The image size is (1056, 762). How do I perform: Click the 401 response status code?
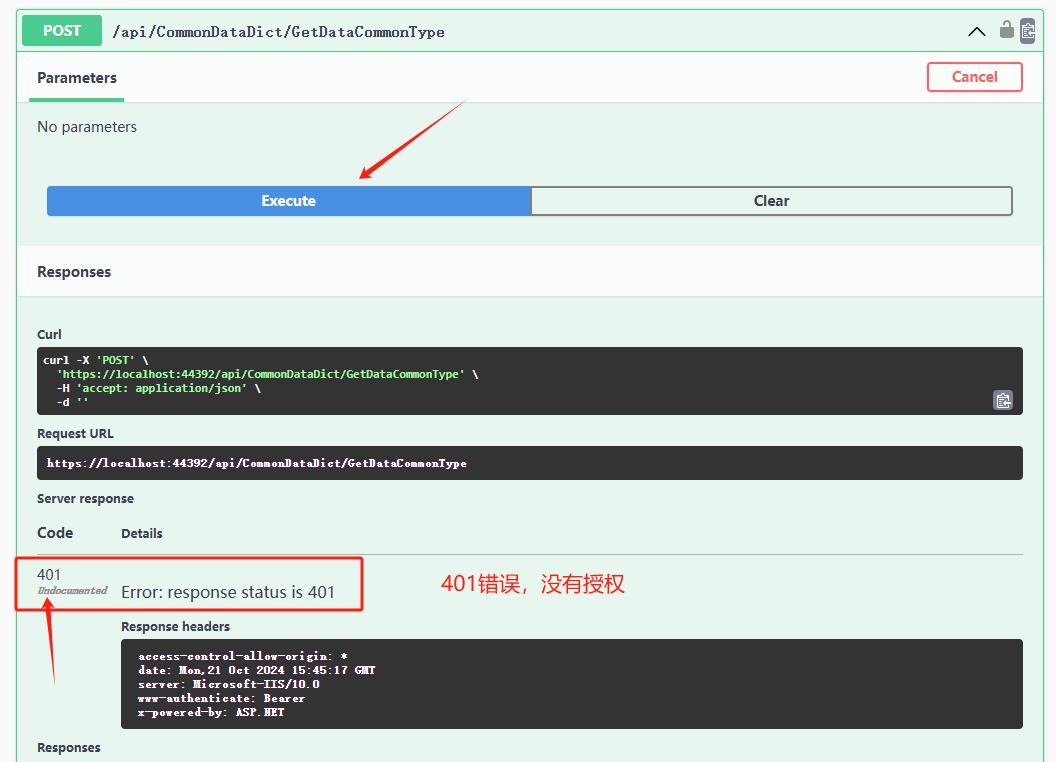(49, 574)
